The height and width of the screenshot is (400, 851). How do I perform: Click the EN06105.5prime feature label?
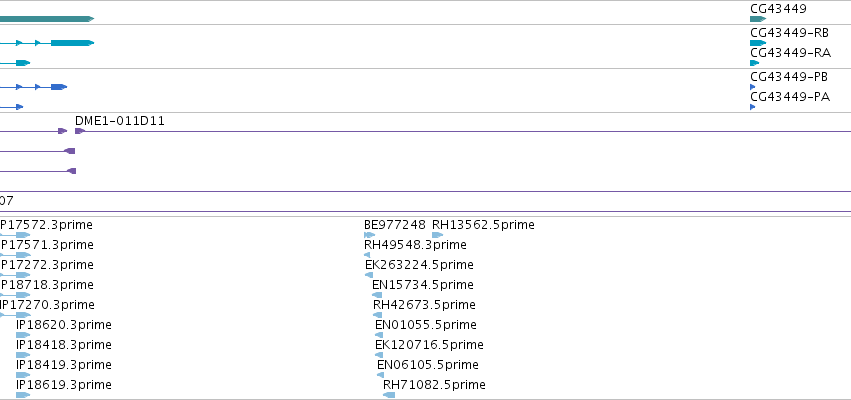click(428, 365)
